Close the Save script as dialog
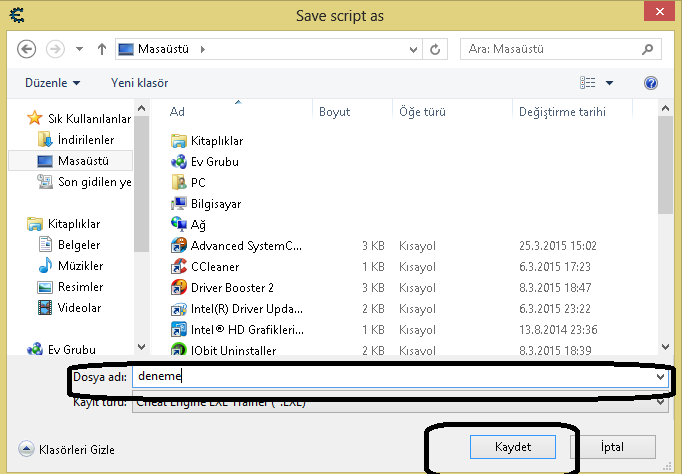This screenshot has width=682, height=474. [x=659, y=12]
